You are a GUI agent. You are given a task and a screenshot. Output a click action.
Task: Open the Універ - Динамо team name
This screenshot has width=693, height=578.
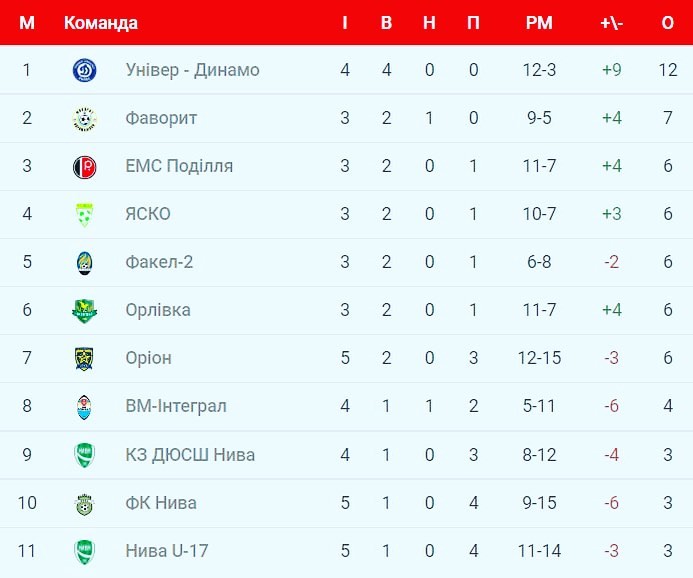(x=192, y=70)
